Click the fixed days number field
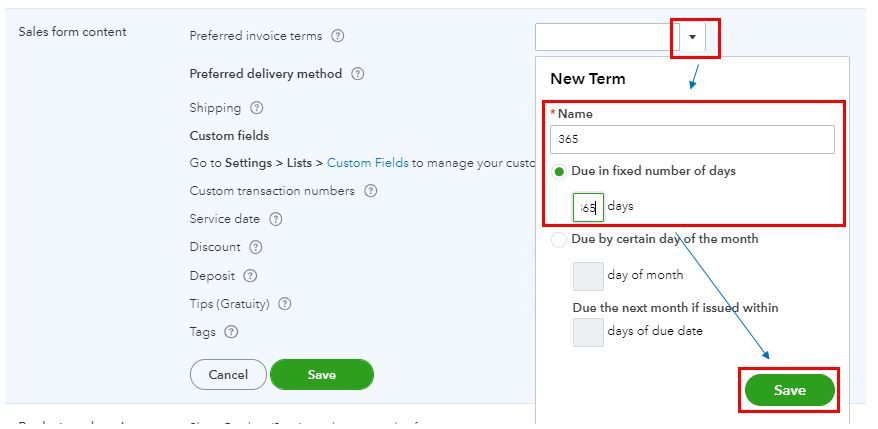Screen dimensions: 878x429 coord(588,207)
